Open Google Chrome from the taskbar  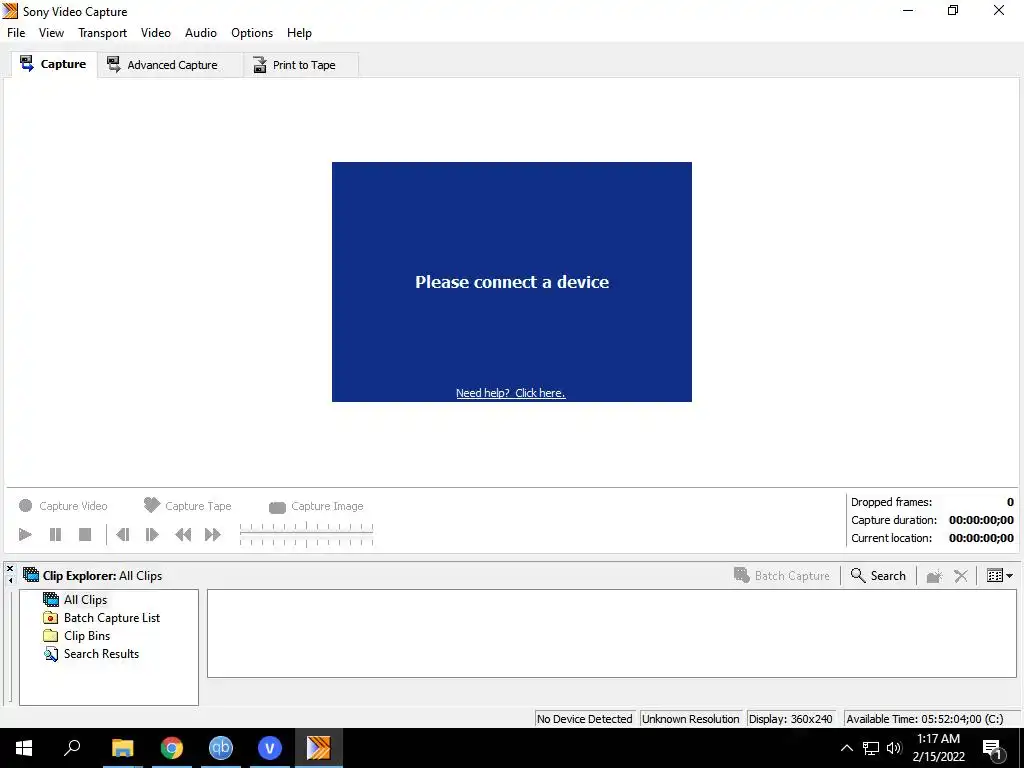(172, 748)
